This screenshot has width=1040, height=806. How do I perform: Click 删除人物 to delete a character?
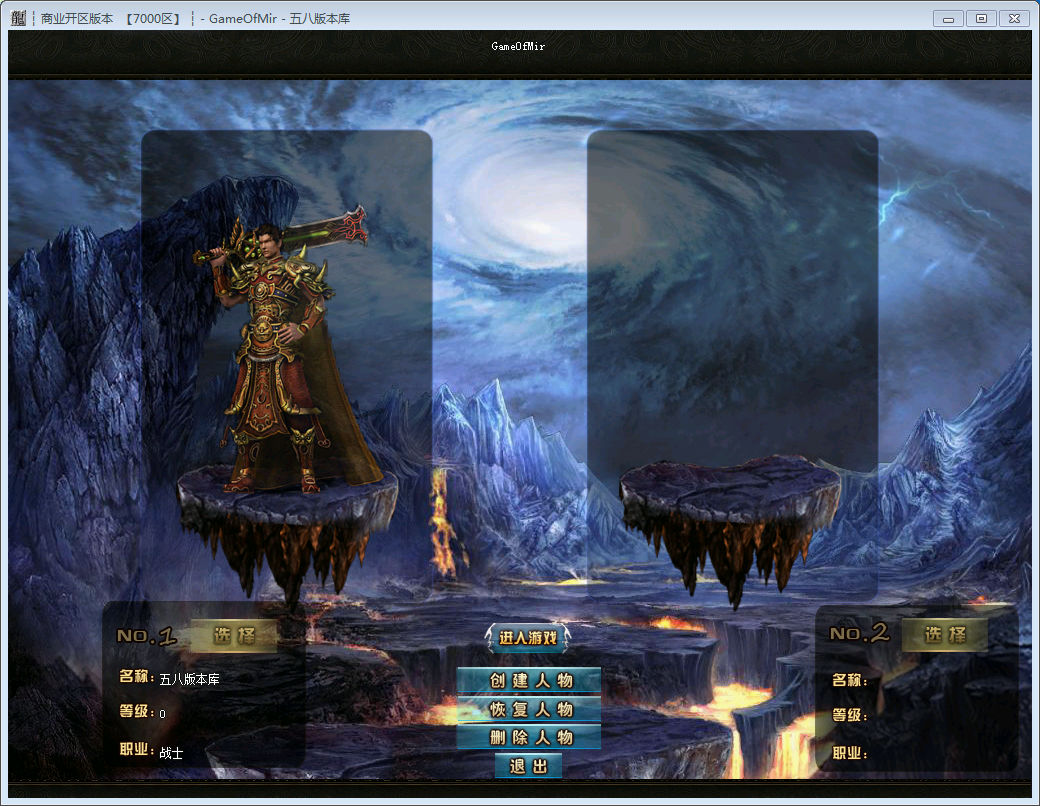[529, 737]
